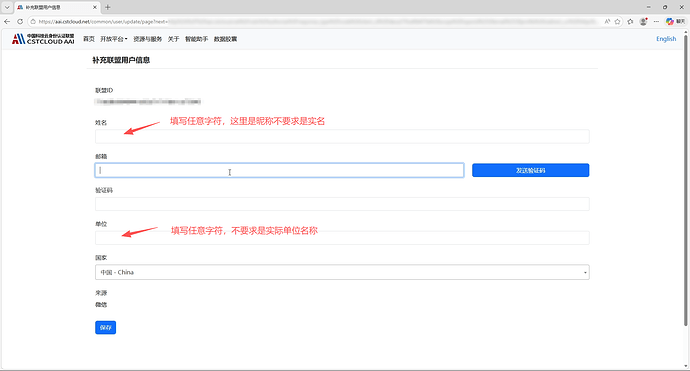The image size is (690, 371).
Task: Restore down the browser window
Action: pos(664,7)
